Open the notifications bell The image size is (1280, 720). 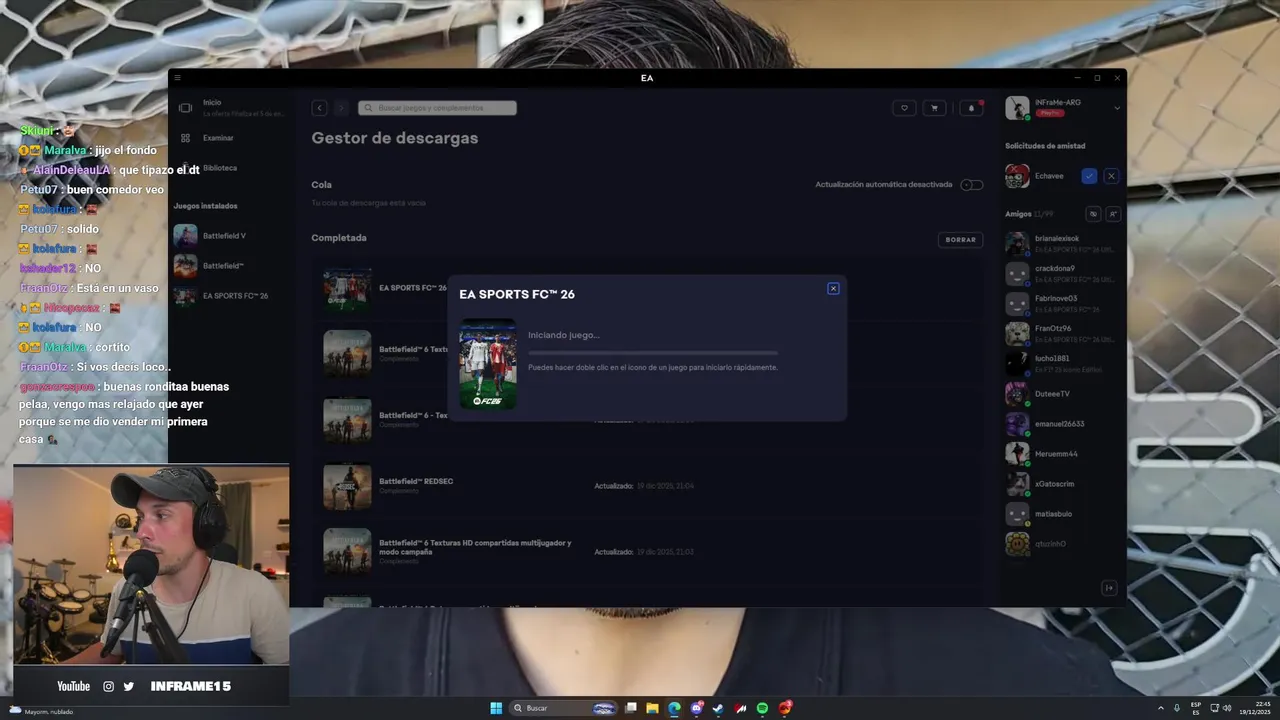971,108
